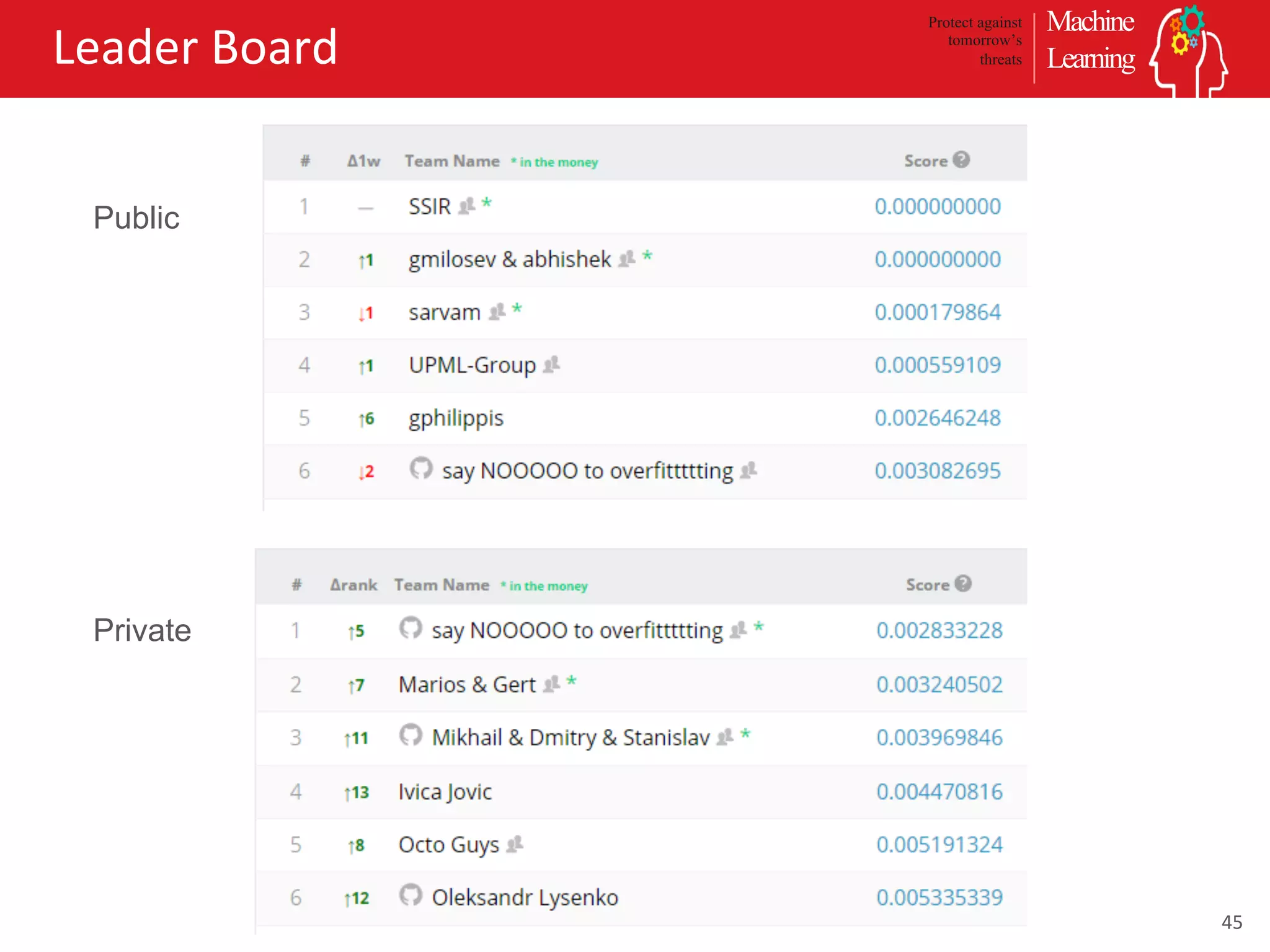Click the Public table Team Name header

tap(452, 161)
